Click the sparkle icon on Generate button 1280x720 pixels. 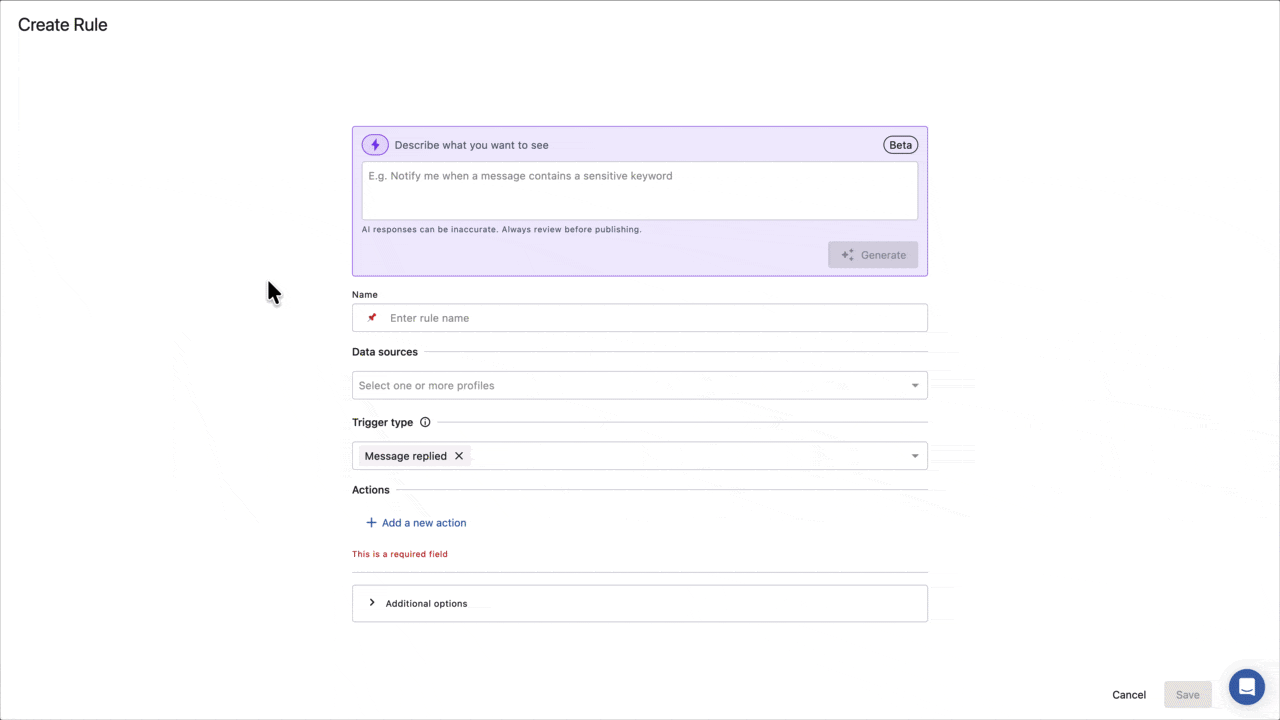tap(847, 254)
